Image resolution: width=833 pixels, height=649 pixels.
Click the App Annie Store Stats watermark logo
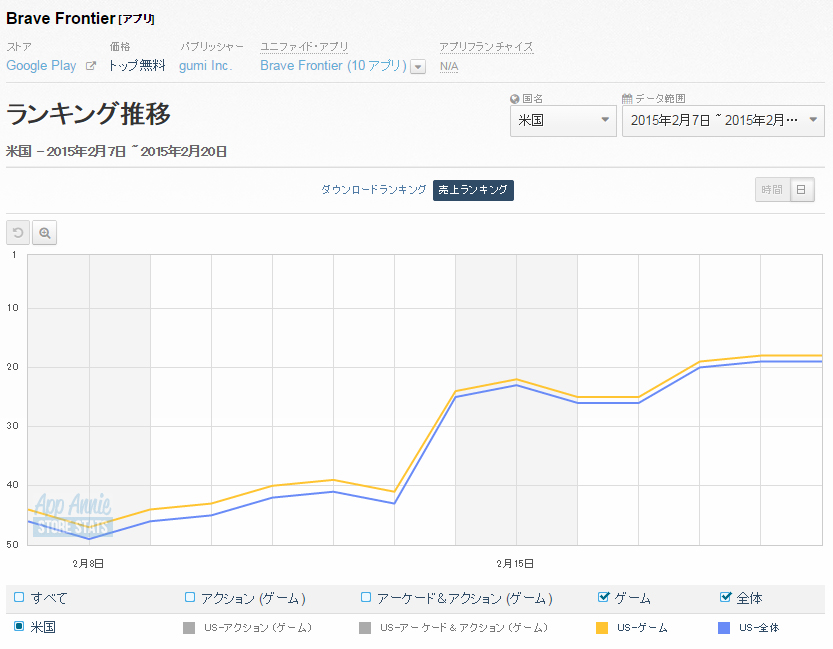(72, 515)
